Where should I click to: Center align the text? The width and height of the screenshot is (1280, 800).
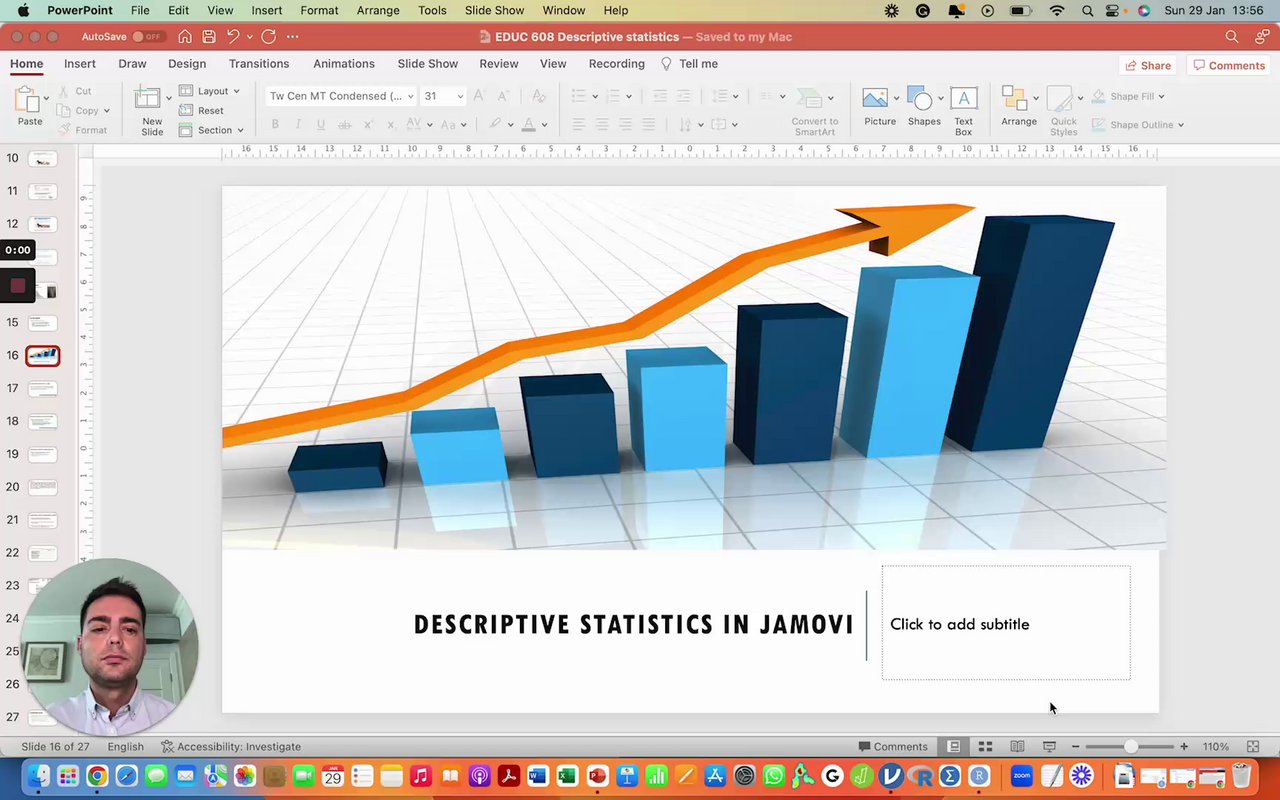[x=602, y=125]
